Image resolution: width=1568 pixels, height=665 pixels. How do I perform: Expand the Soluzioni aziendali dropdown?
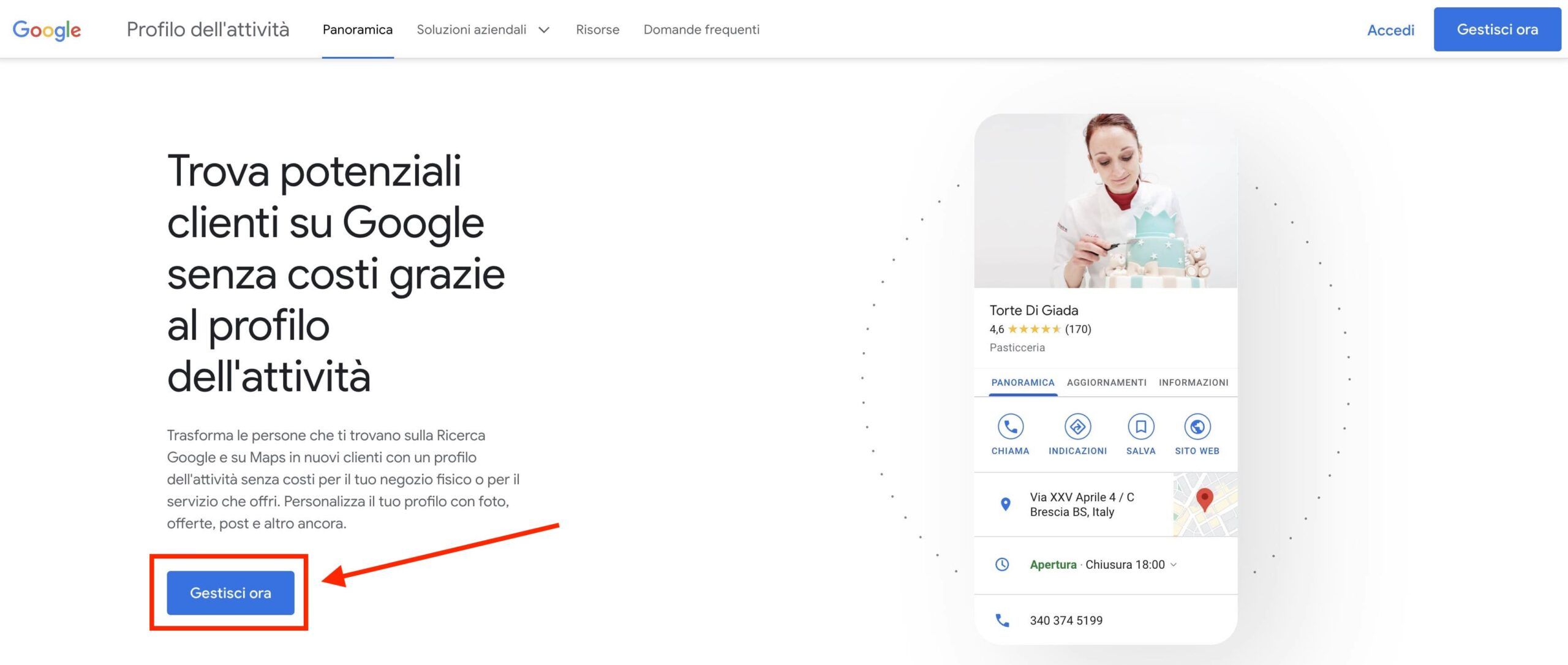tap(483, 29)
